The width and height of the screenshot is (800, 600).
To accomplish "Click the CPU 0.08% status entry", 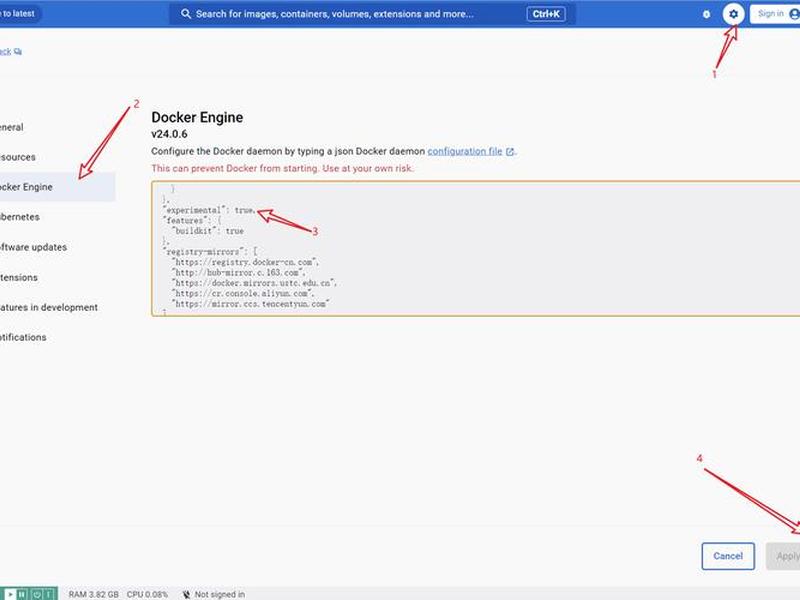I will point(147,594).
